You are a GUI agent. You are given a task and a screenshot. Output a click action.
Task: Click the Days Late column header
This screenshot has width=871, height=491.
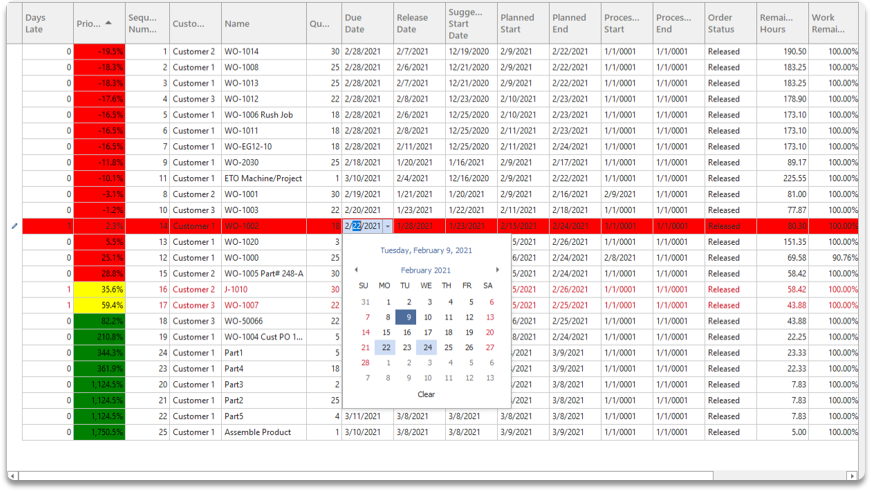tap(47, 23)
